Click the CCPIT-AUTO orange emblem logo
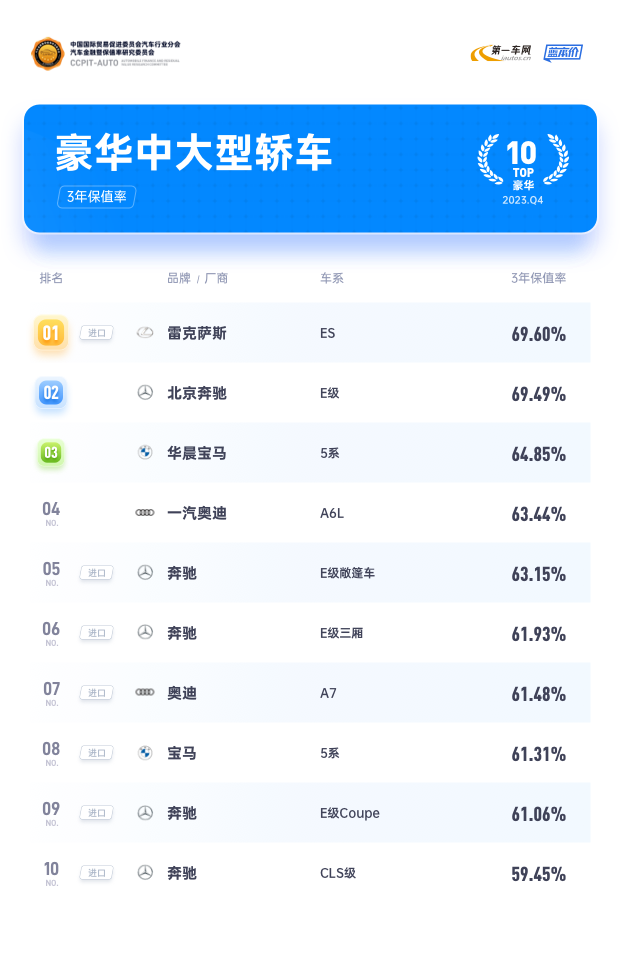The height and width of the screenshot is (960, 621). click(x=48, y=54)
